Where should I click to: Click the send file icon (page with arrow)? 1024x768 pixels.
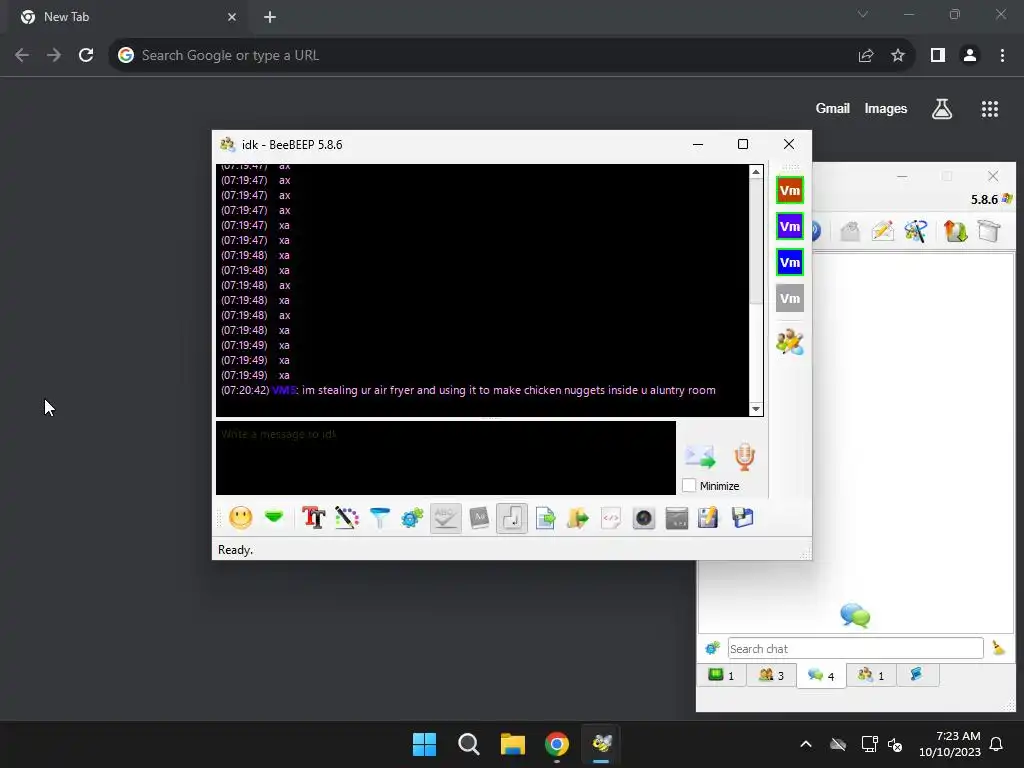coord(545,518)
